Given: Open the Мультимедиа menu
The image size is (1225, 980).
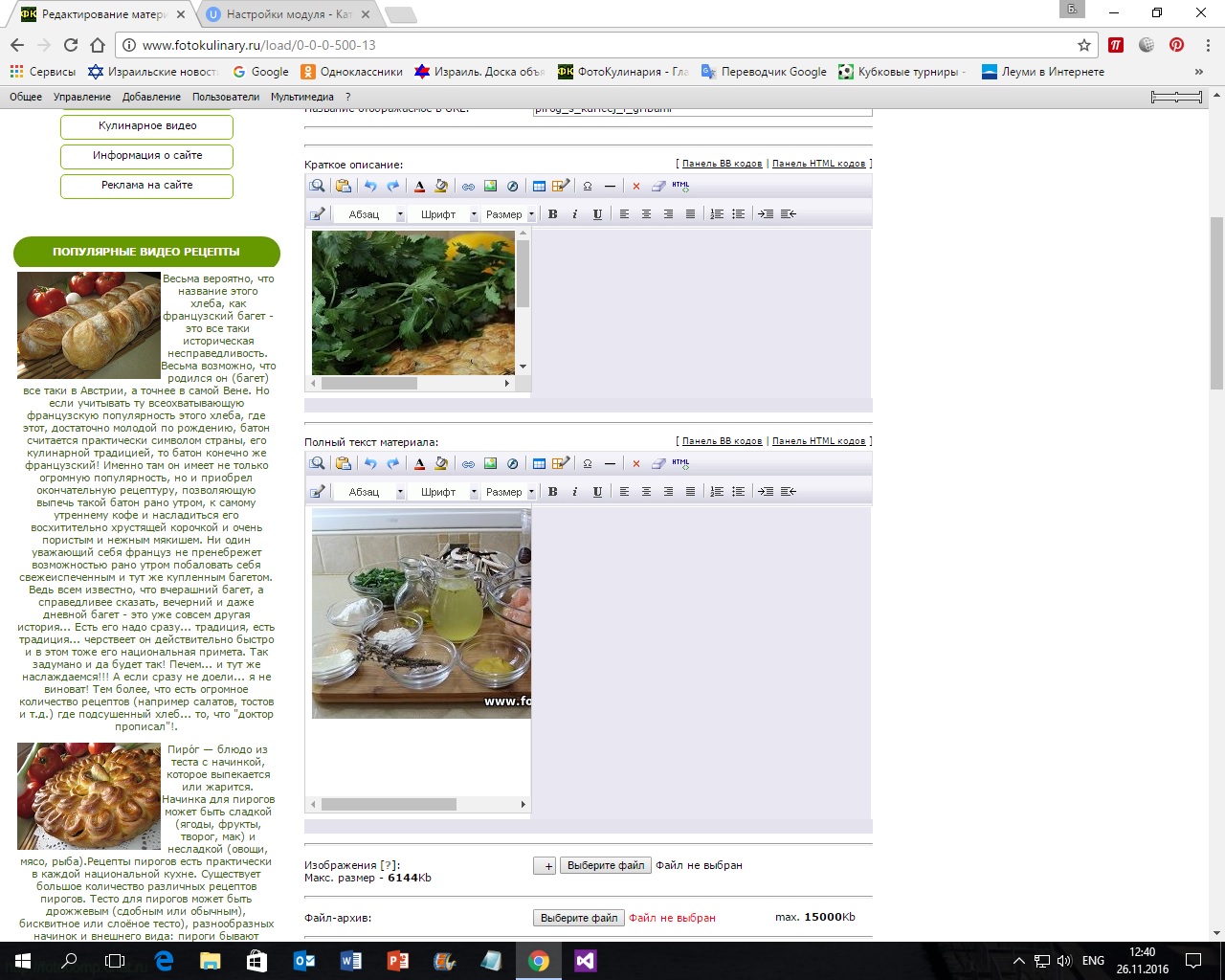Looking at the screenshot, I should [302, 97].
